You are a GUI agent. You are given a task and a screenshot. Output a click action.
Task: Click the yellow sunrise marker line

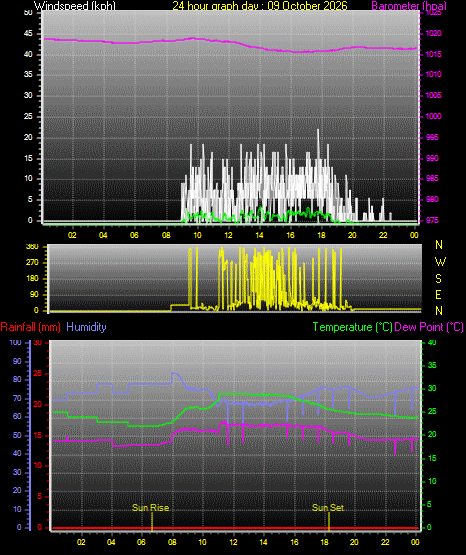click(152, 521)
